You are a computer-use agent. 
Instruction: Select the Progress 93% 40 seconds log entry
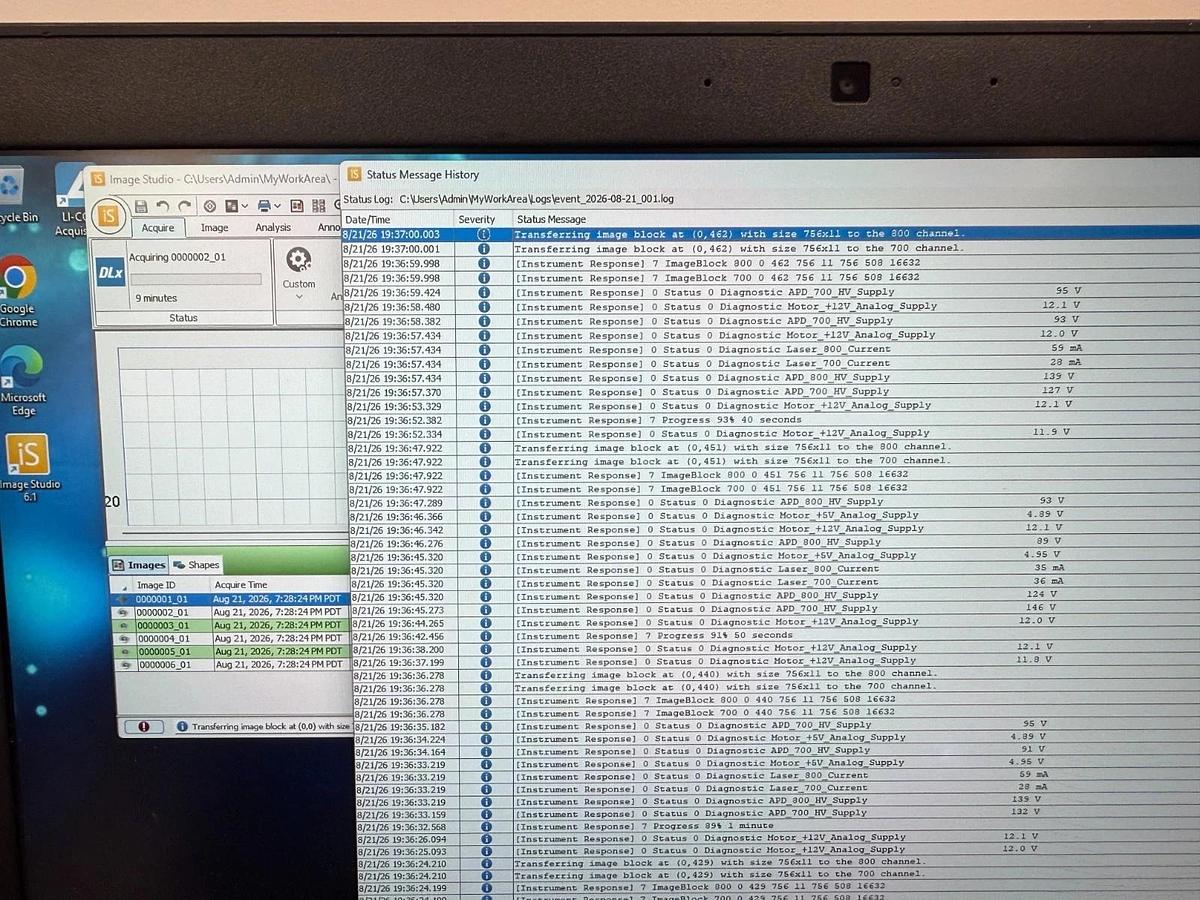point(770,420)
